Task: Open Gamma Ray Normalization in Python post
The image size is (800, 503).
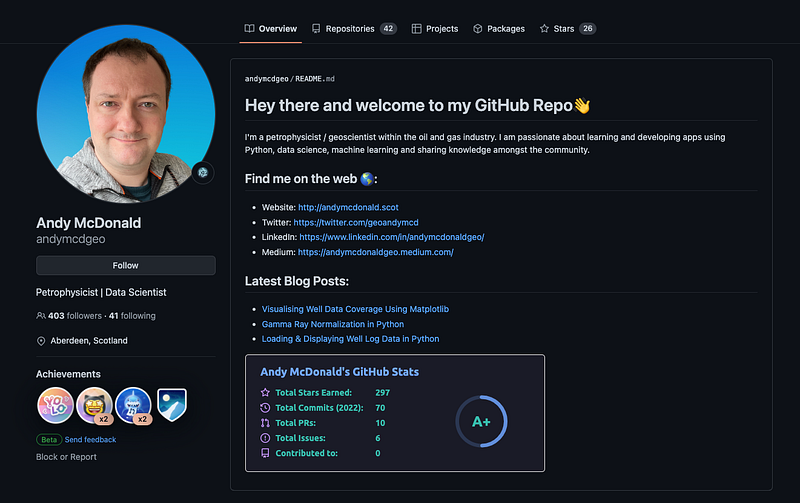Action: pyautogui.click(x=333, y=324)
